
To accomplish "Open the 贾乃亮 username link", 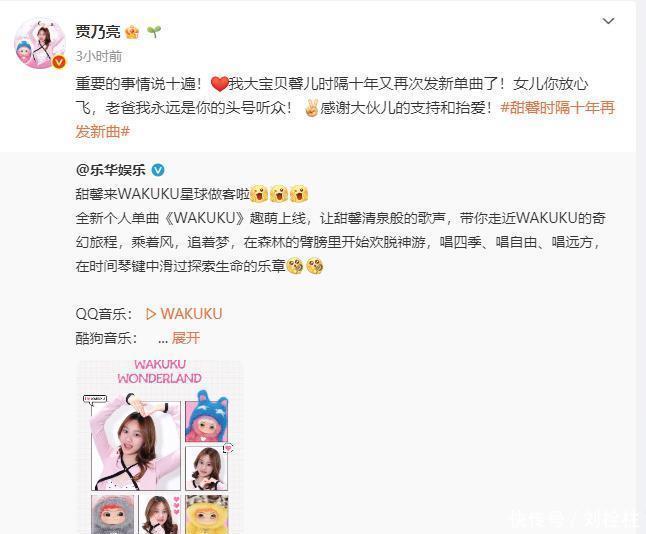I will (98, 32).
